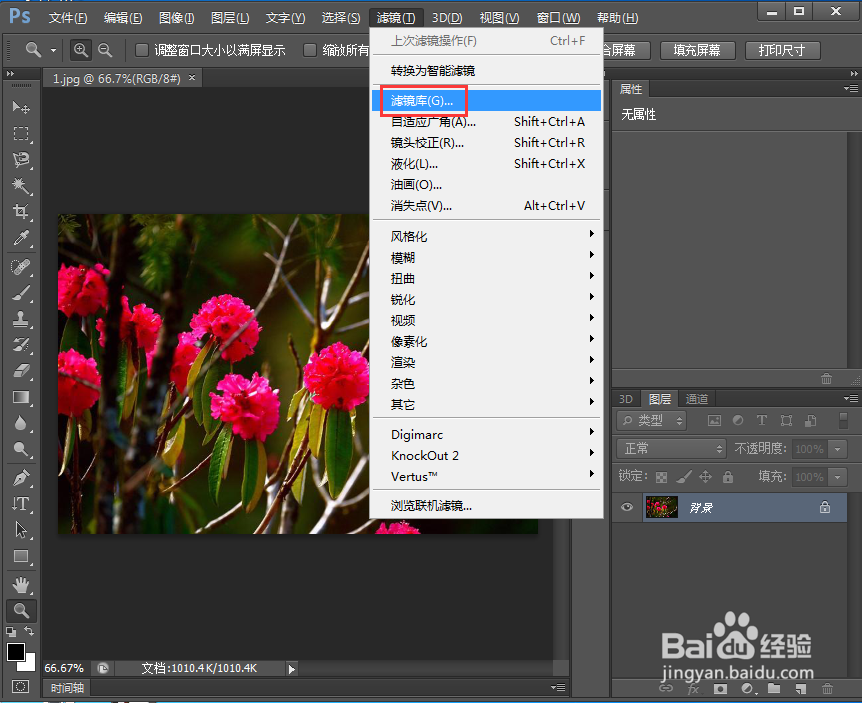Screen dimensions: 862x703
Task: Click the 打印尺寸 button
Action: click(x=783, y=50)
